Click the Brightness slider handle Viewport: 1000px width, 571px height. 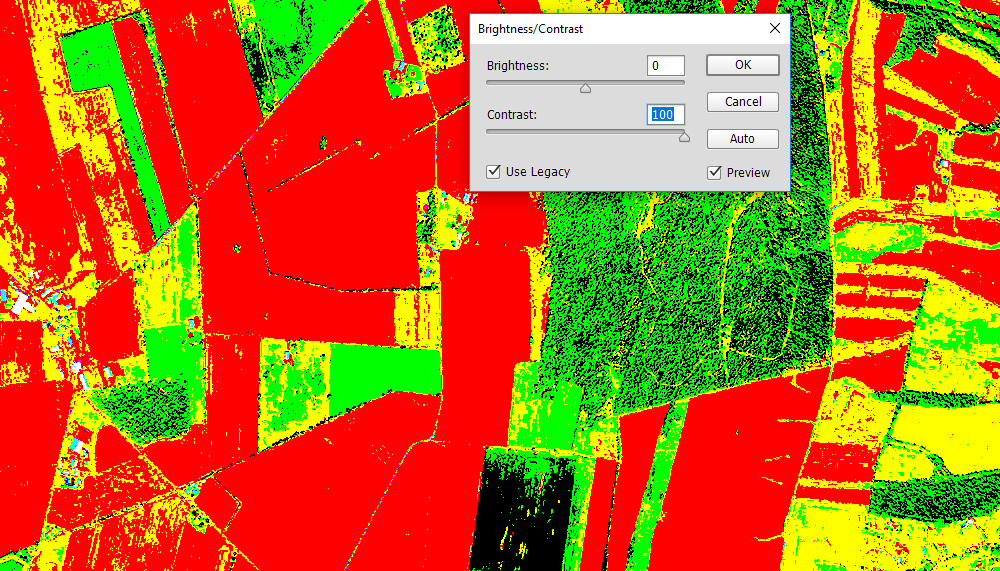pos(586,88)
